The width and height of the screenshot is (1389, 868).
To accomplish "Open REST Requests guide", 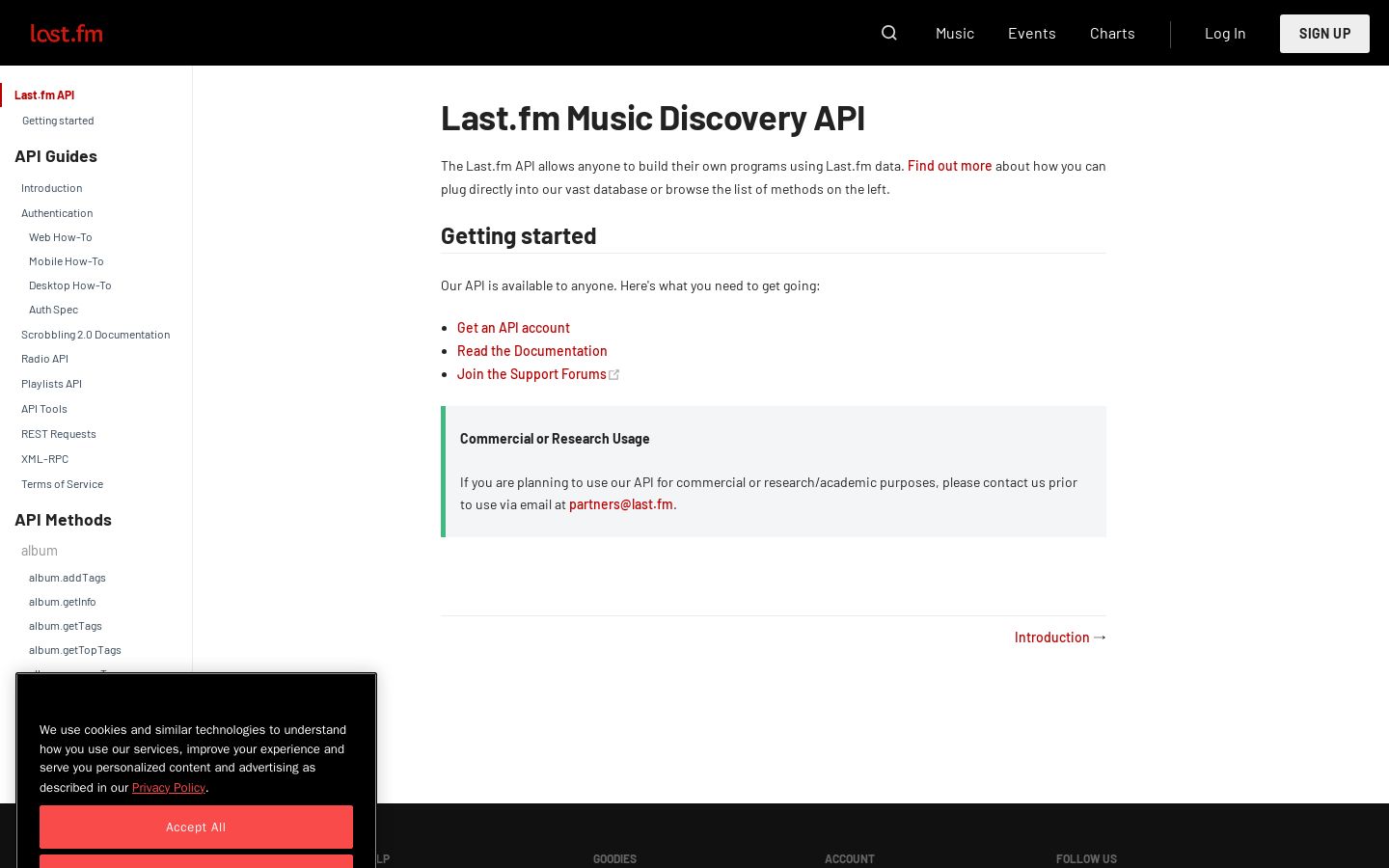I will click(x=59, y=434).
